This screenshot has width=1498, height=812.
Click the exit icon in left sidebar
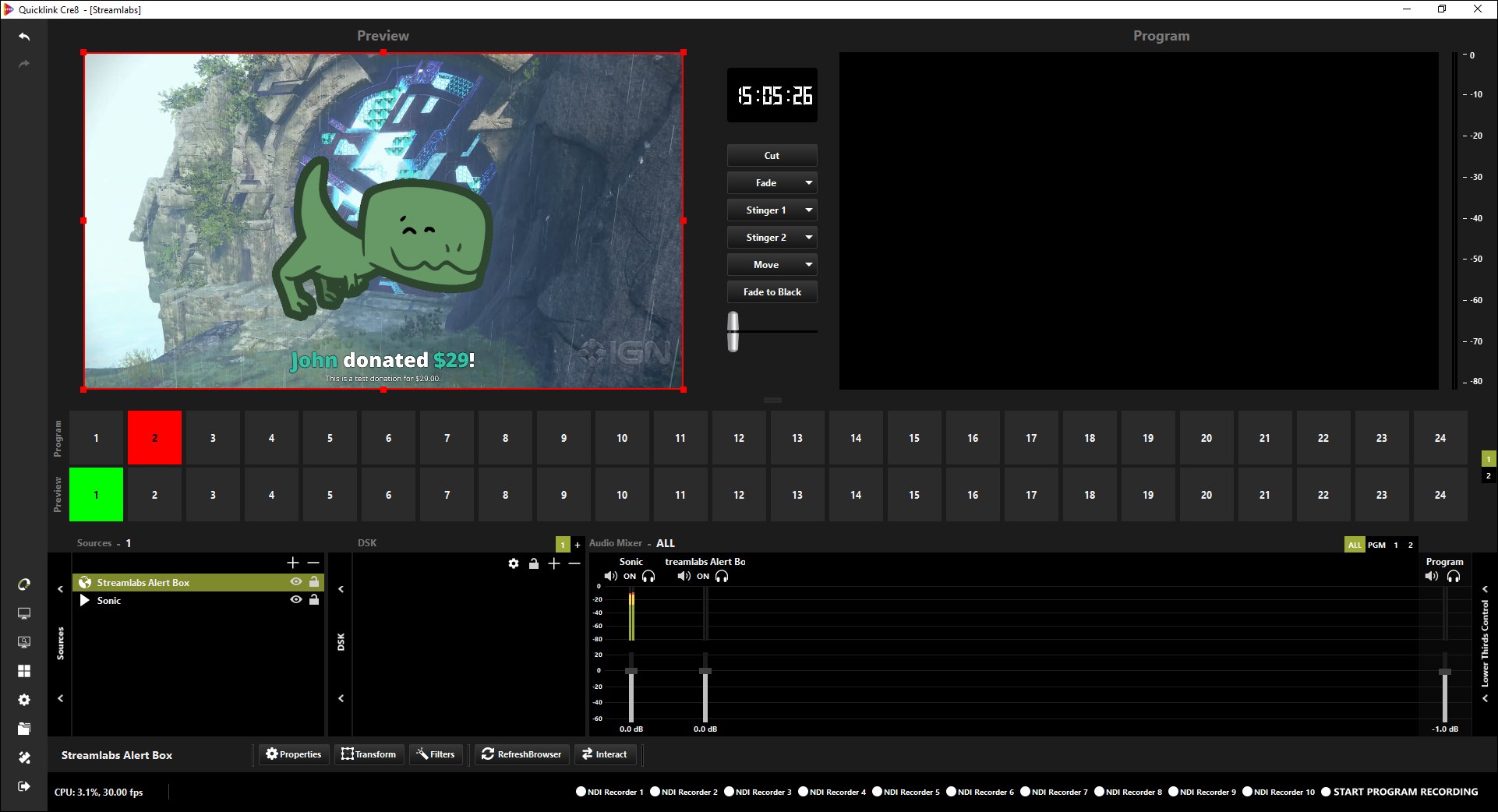24,786
